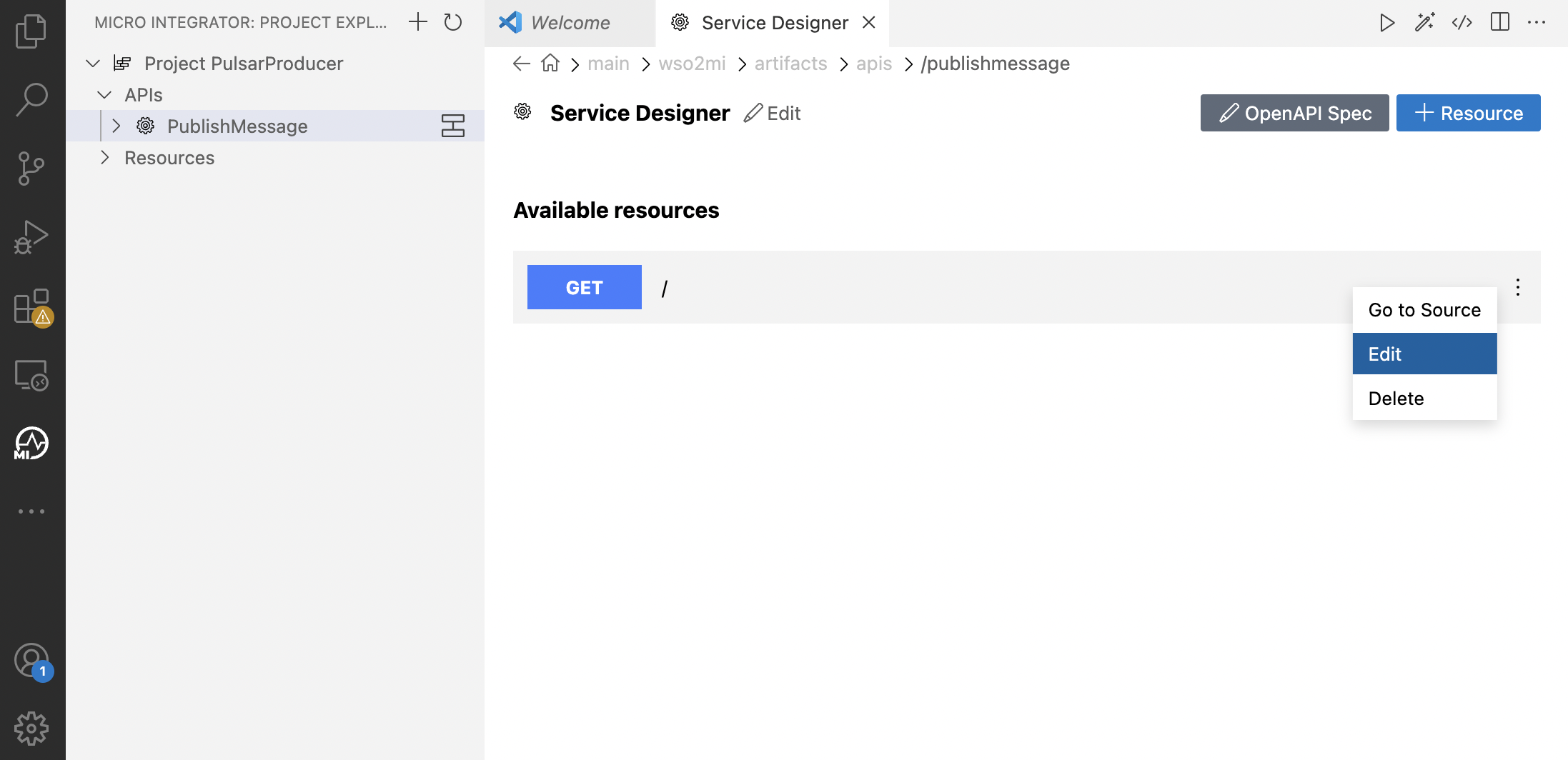Choose Go to Source from context menu

click(1424, 310)
